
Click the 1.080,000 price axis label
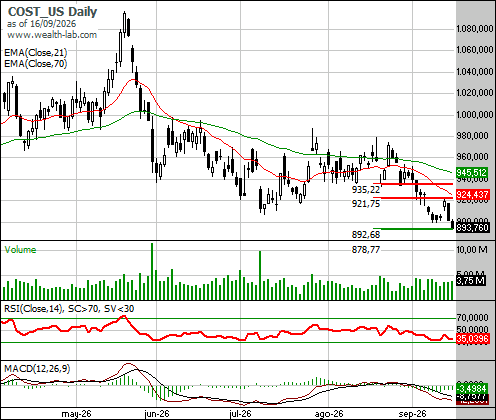[475, 29]
